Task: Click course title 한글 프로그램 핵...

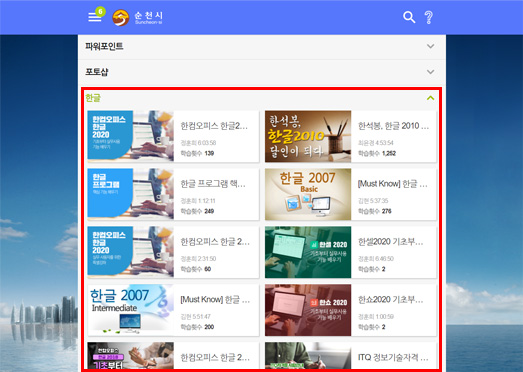Action: coord(213,183)
